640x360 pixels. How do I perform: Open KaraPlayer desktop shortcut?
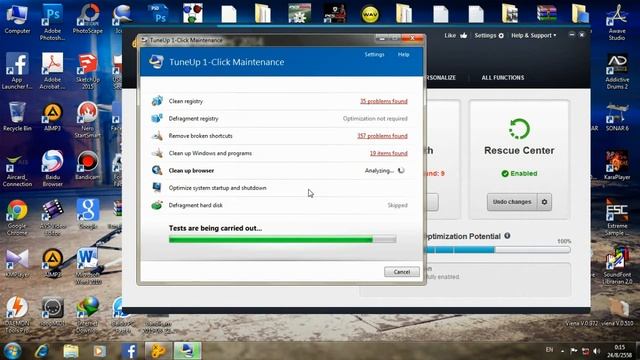coord(617,165)
